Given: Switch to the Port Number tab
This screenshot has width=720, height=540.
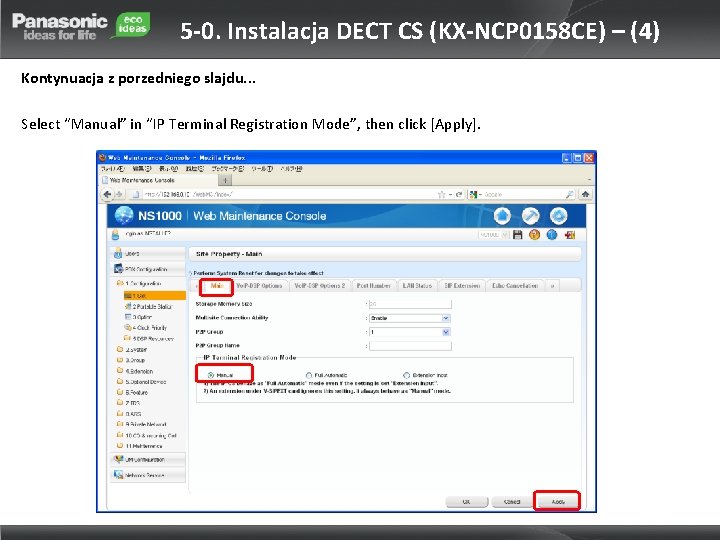Looking at the screenshot, I should click(373, 286).
